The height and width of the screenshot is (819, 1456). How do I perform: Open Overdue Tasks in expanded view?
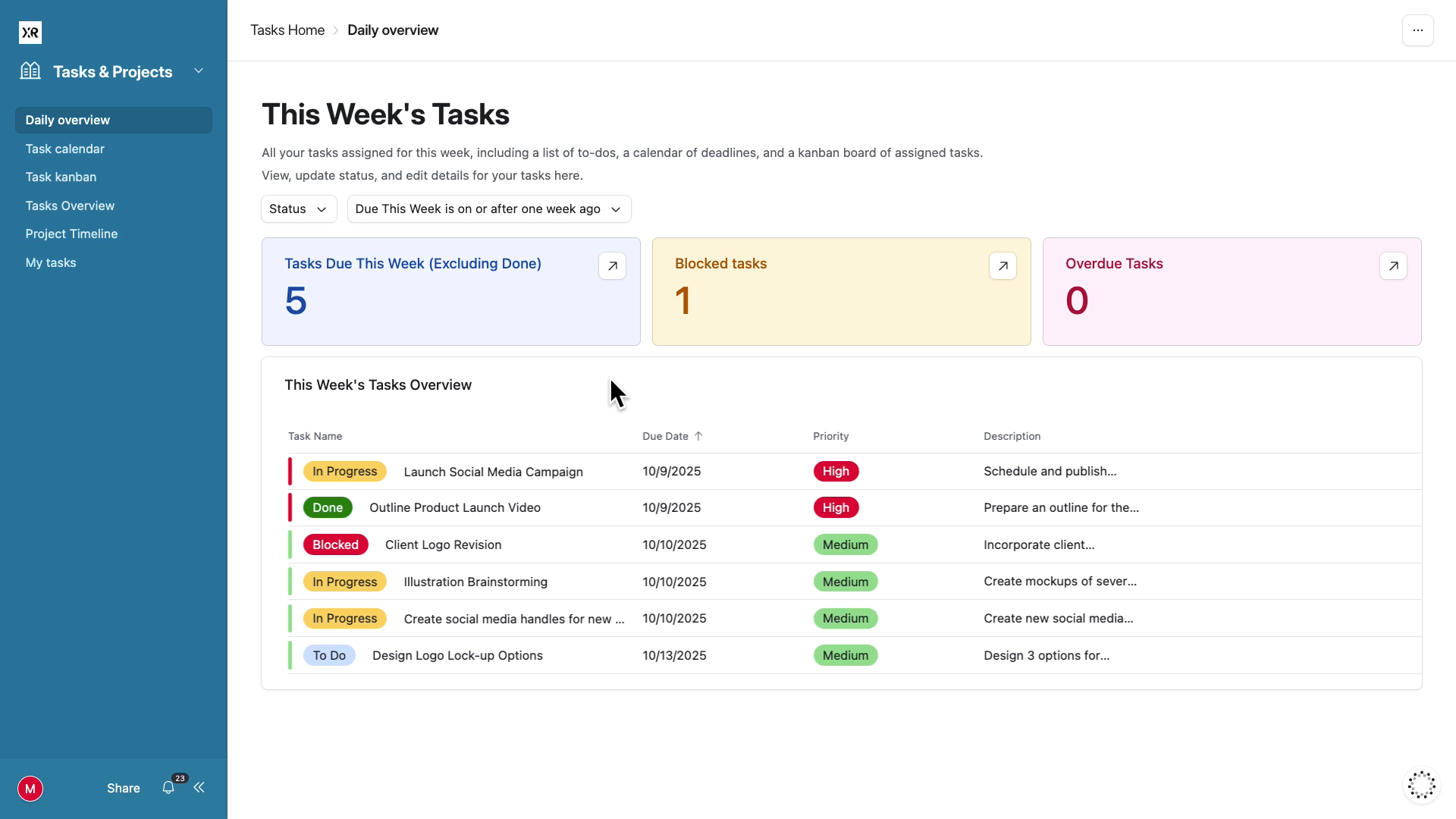(1393, 265)
